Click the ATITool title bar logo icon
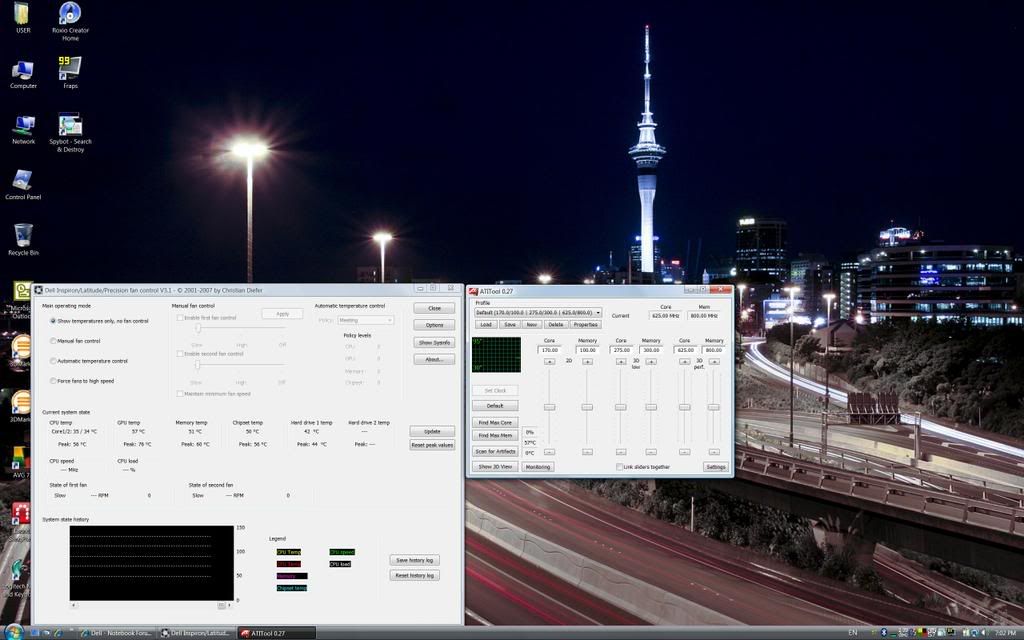1024x640 pixels. [473, 291]
